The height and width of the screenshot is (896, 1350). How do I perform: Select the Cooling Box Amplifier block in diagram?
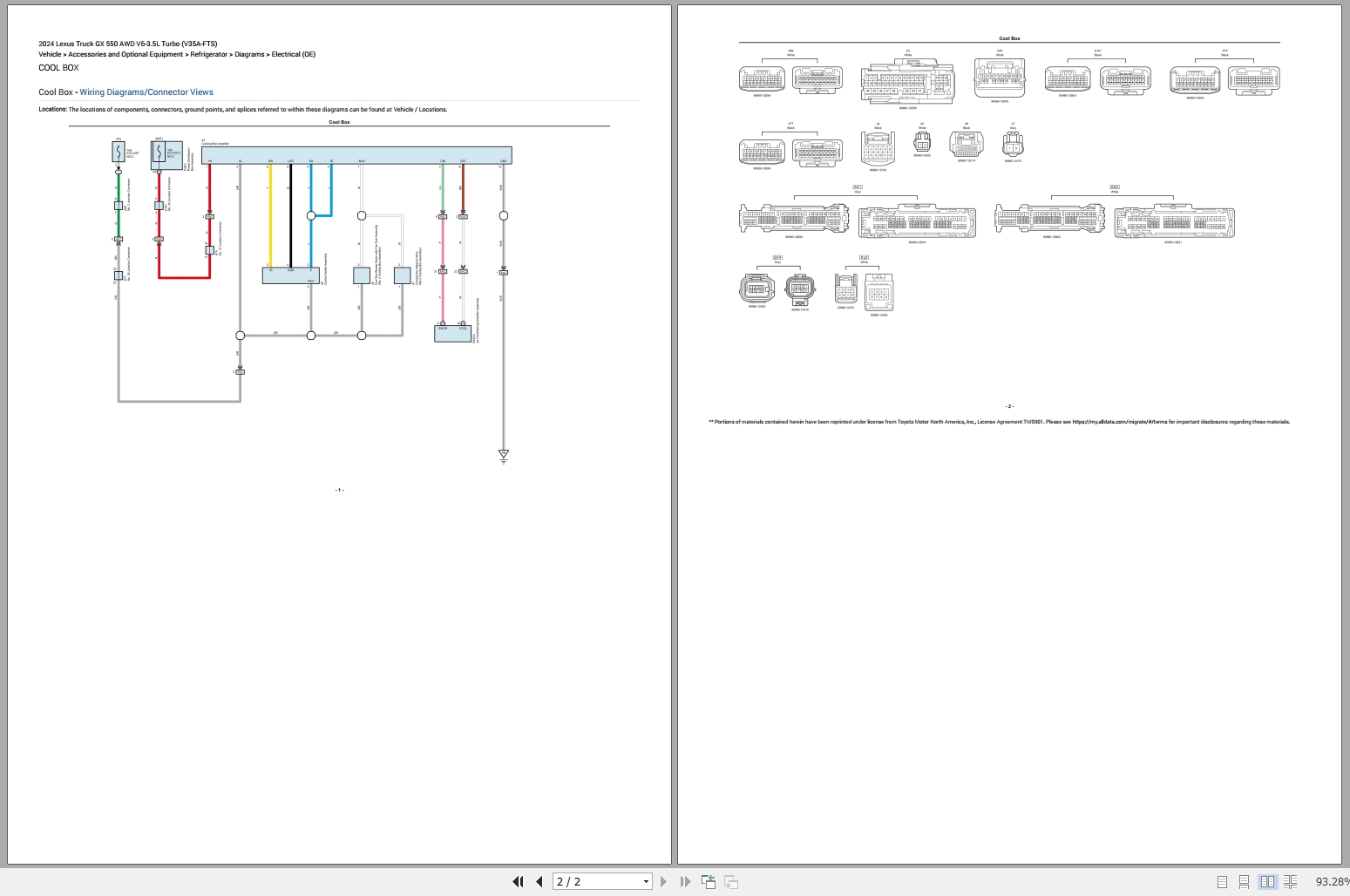(x=357, y=154)
